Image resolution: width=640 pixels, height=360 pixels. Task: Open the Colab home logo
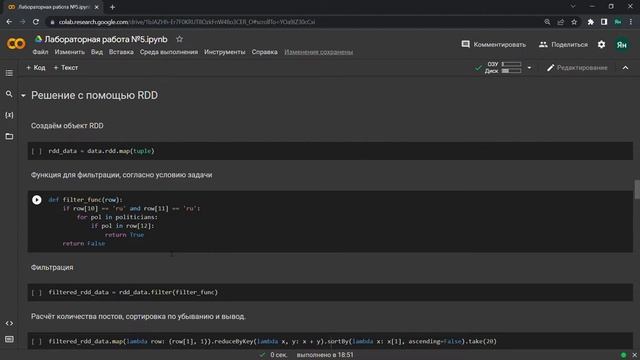point(16,44)
